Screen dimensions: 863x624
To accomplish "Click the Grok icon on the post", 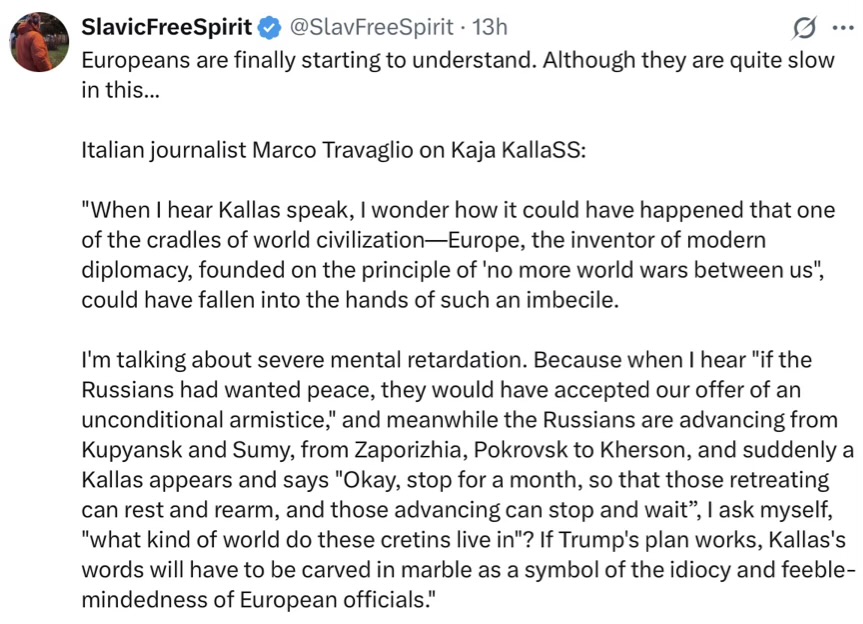I will point(802,28).
